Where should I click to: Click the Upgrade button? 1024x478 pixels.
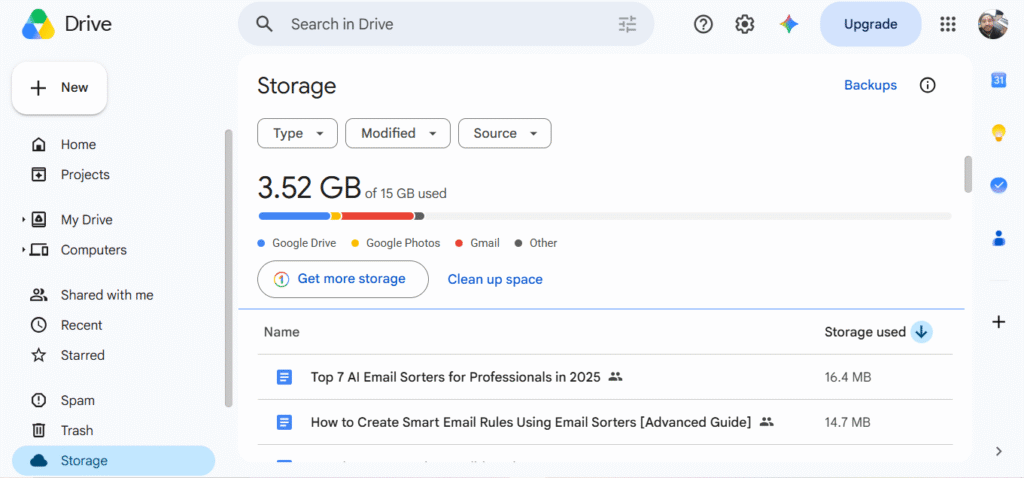pyautogui.click(x=871, y=24)
